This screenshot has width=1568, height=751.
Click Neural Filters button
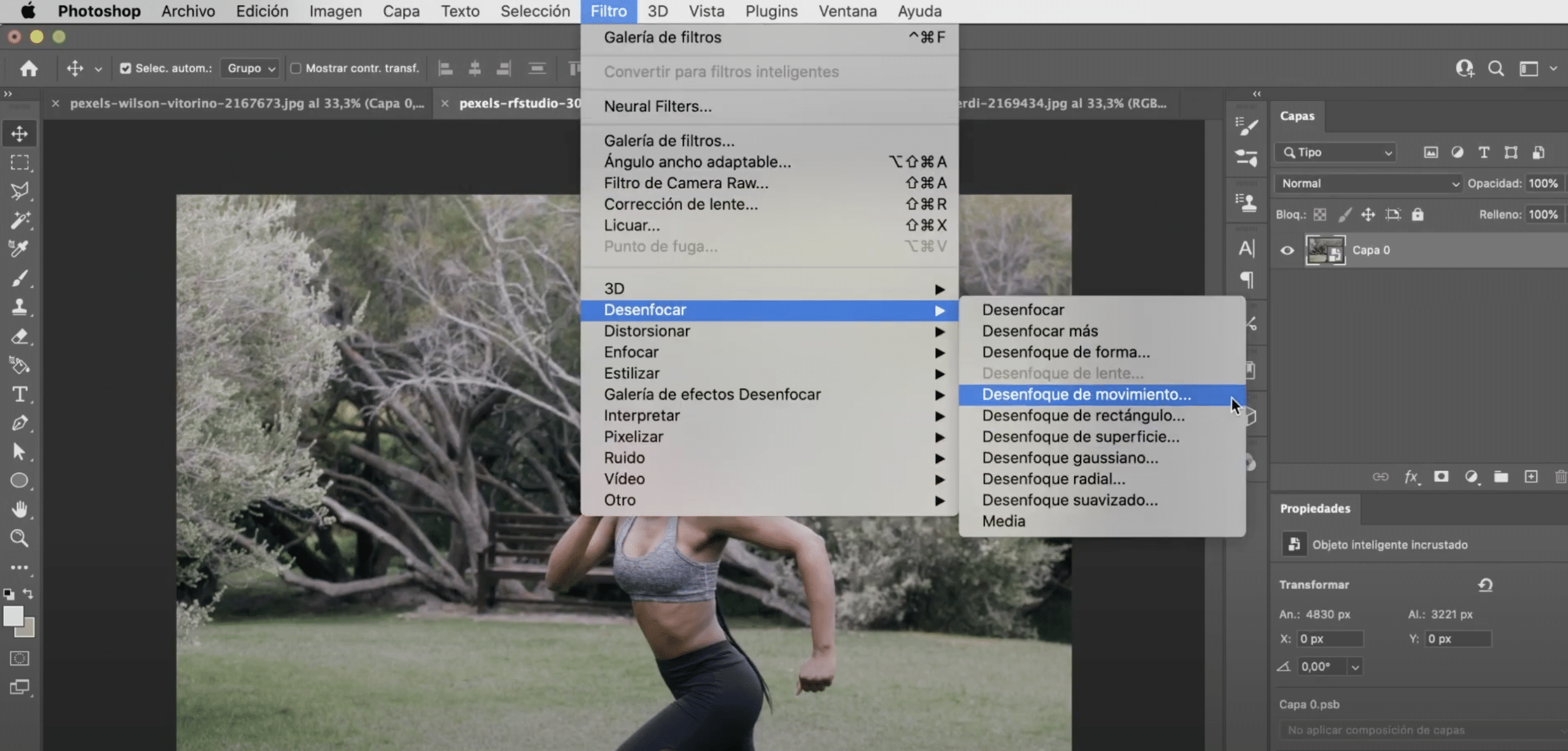[x=658, y=107]
